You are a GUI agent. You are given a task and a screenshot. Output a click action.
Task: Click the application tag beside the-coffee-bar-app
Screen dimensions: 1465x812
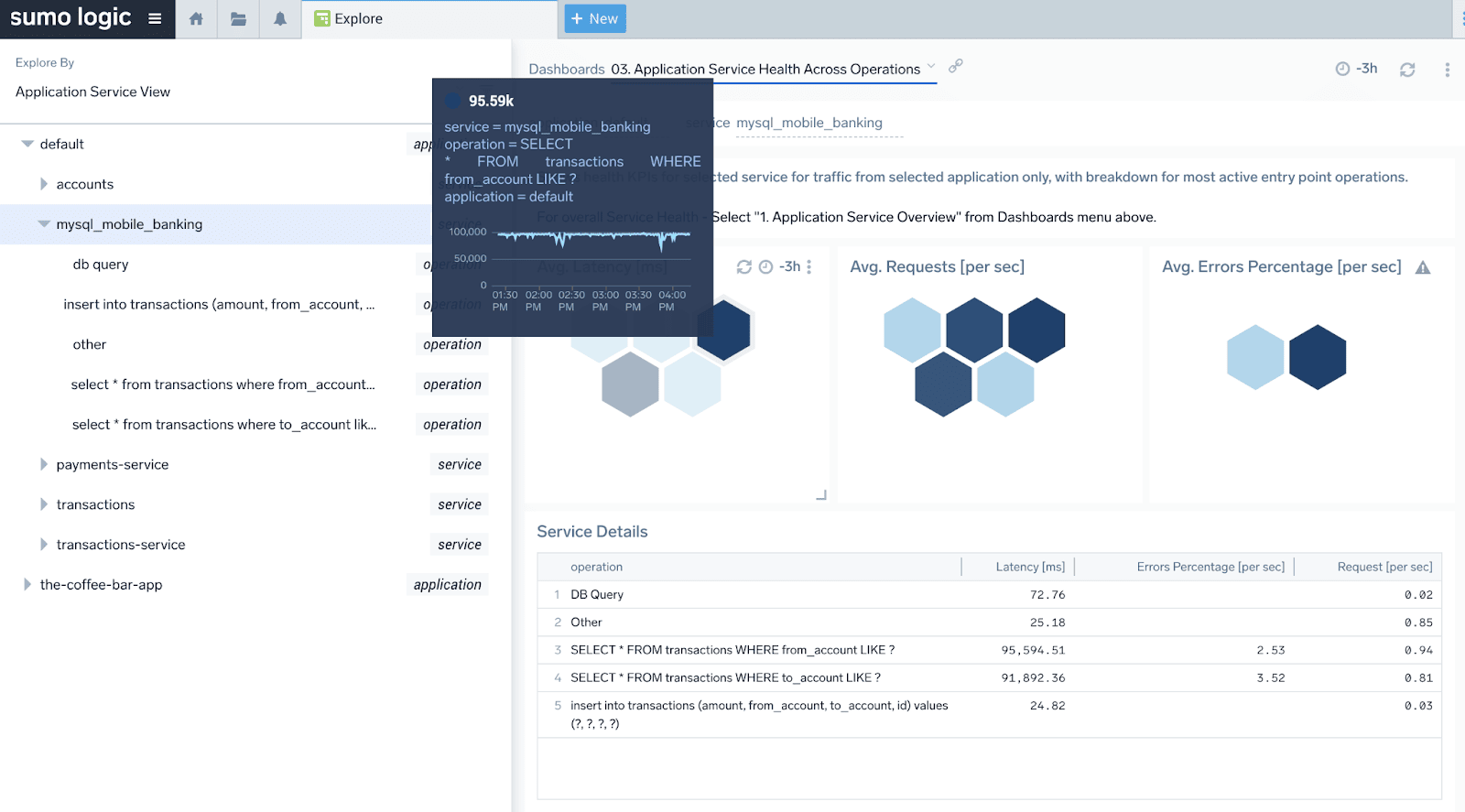click(447, 584)
